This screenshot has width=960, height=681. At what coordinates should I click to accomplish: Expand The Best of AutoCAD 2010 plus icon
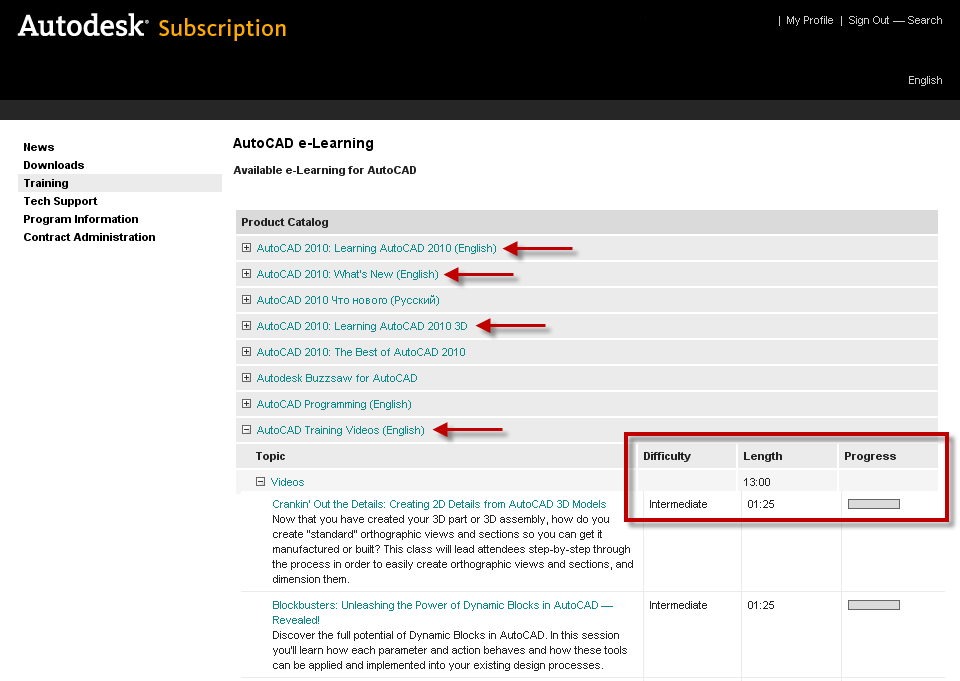[x=246, y=352]
